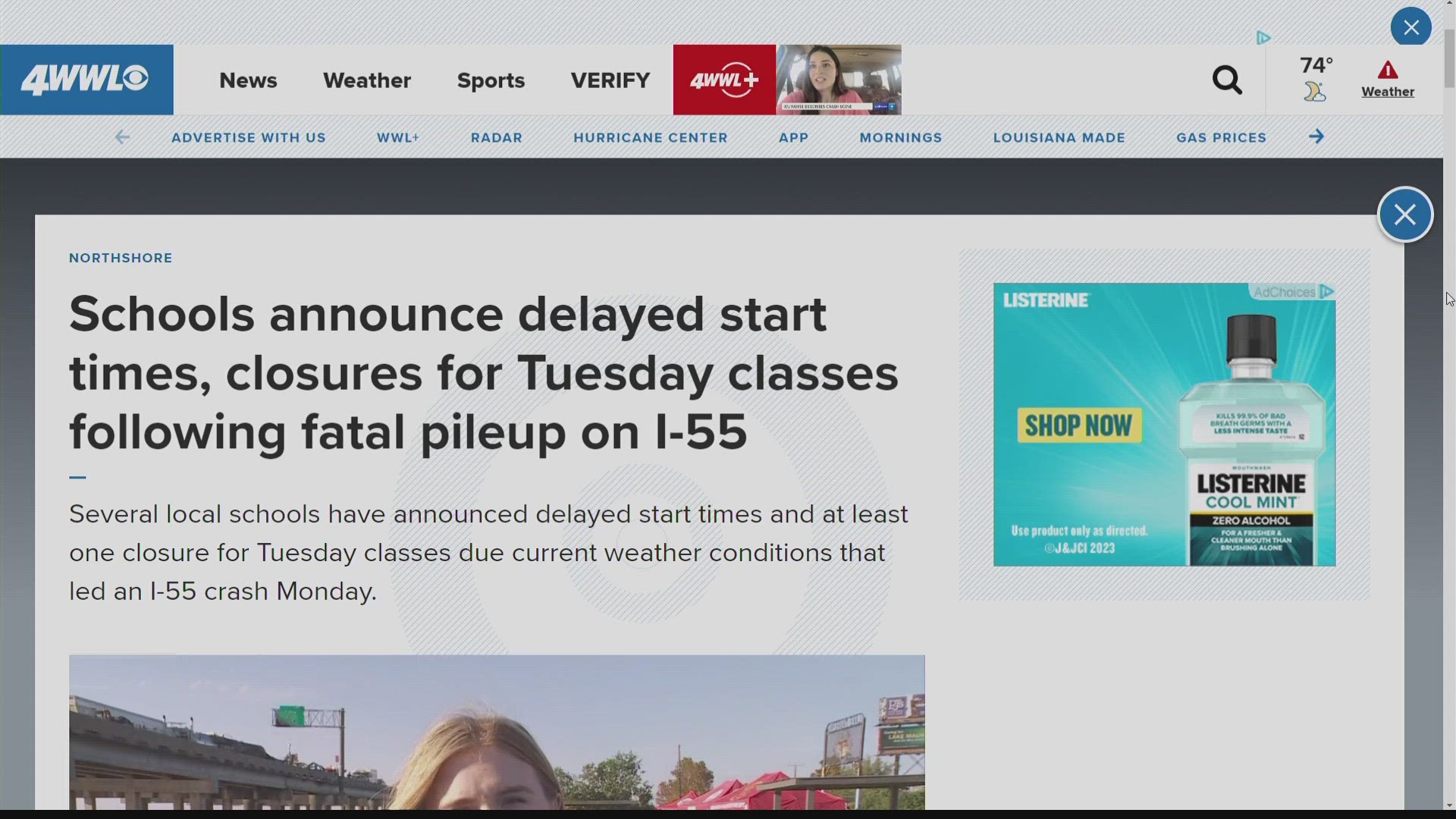Click the left navigation arrow icon
The image size is (1456, 819).
tap(122, 137)
